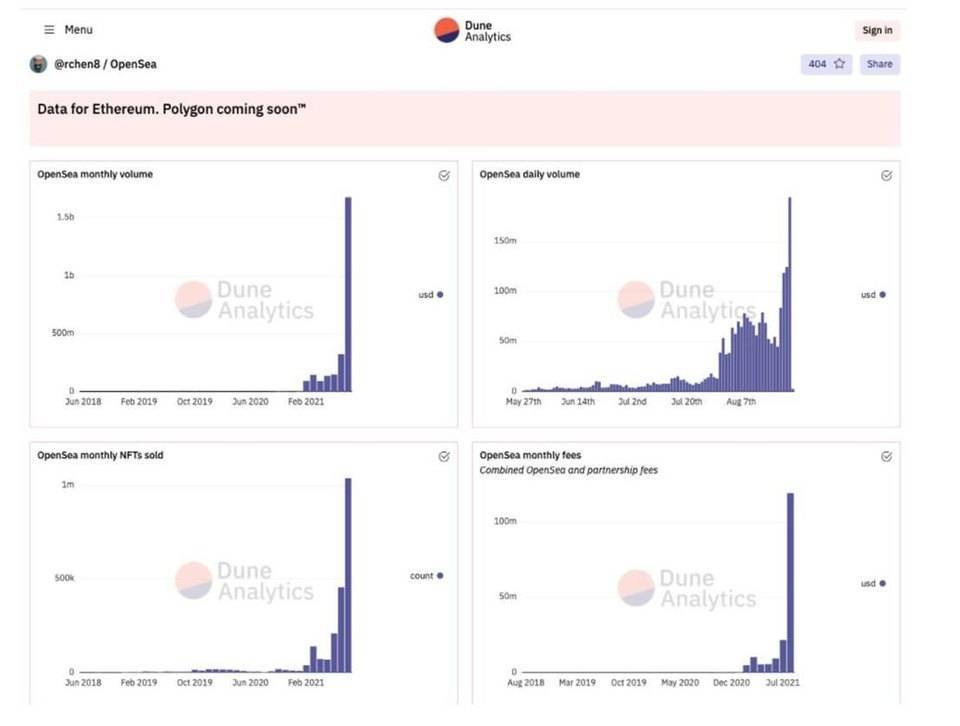Image resolution: width=960 pixels, height=726 pixels.
Task: Click the rchen8 profile avatar
Action: pyautogui.click(x=39, y=64)
